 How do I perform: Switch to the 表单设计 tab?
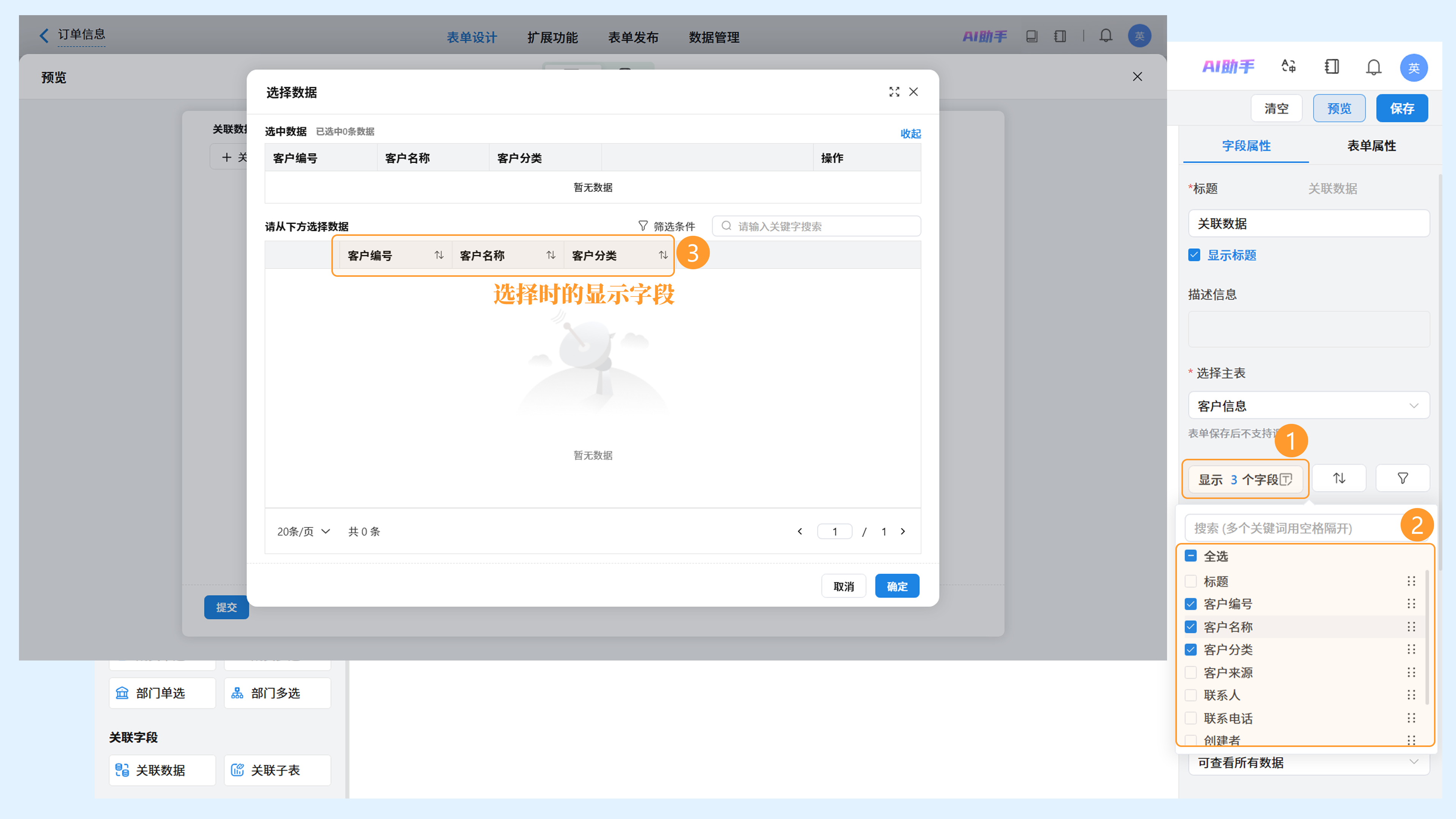pyautogui.click(x=472, y=37)
